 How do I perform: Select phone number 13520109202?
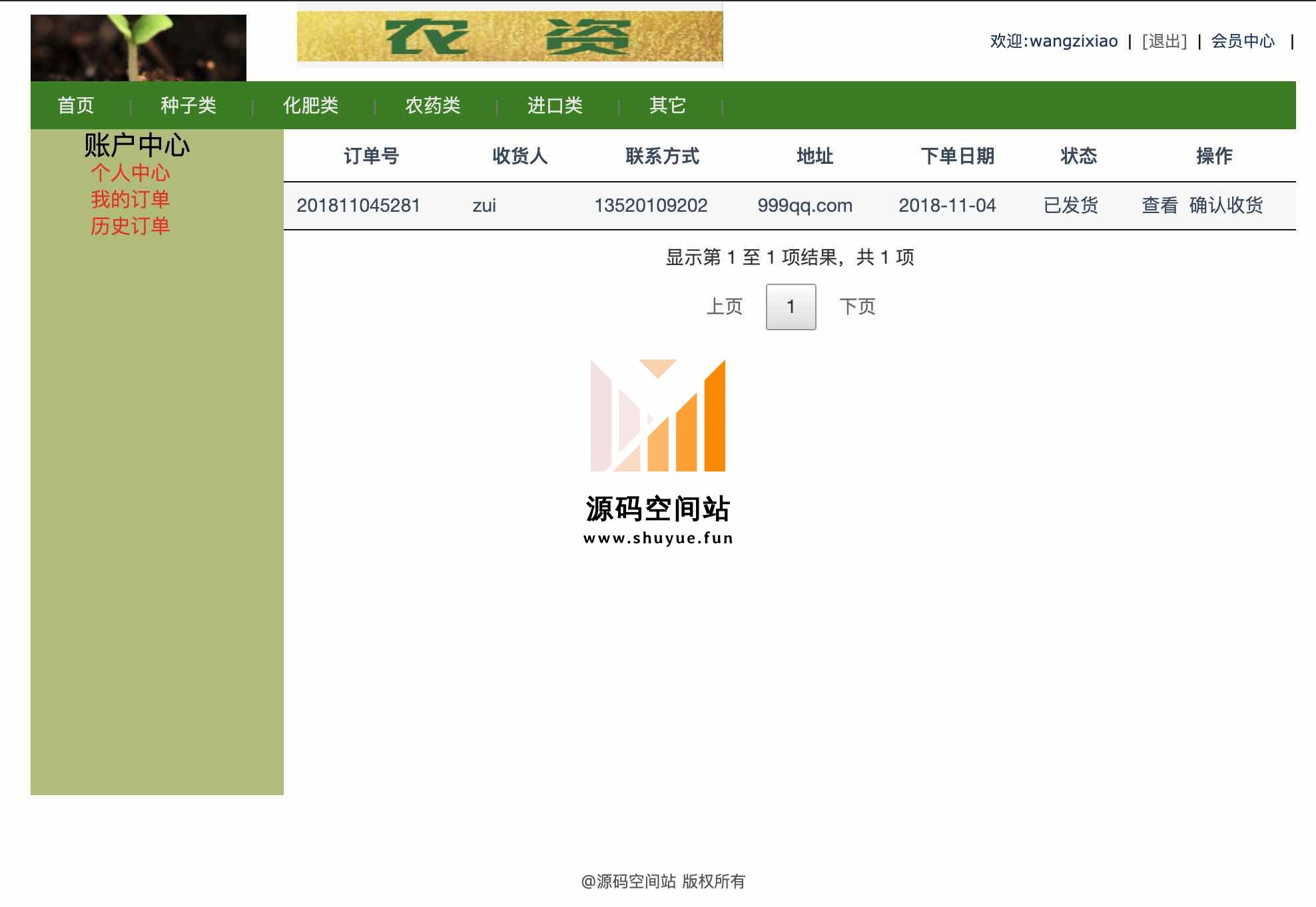[651, 205]
